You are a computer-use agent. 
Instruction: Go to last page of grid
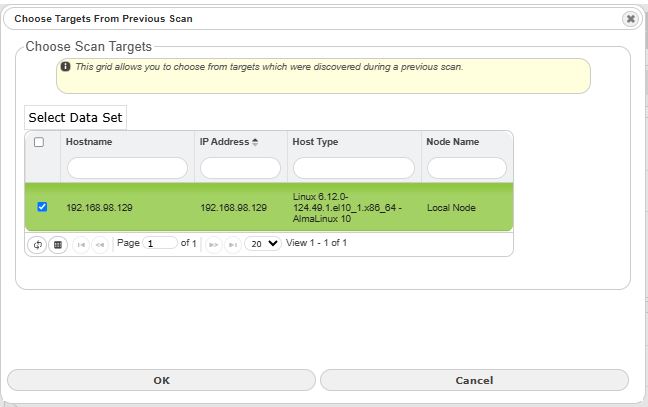(233, 245)
